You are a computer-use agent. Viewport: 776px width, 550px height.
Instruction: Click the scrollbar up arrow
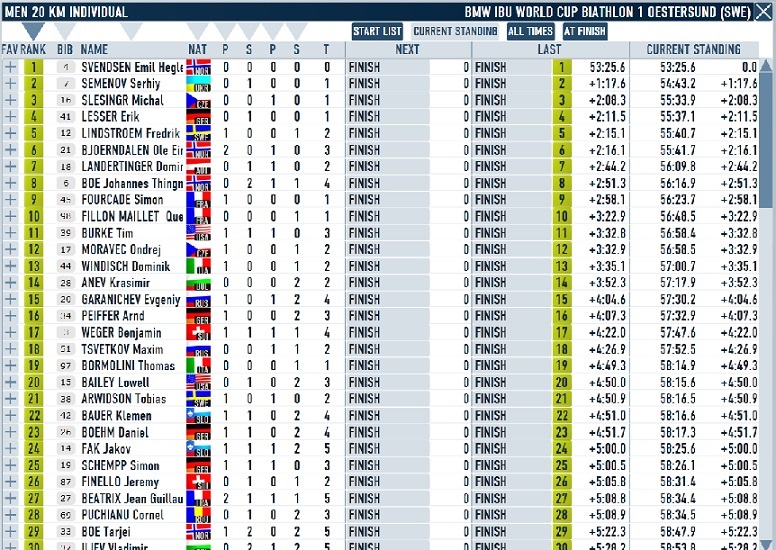[x=766, y=65]
